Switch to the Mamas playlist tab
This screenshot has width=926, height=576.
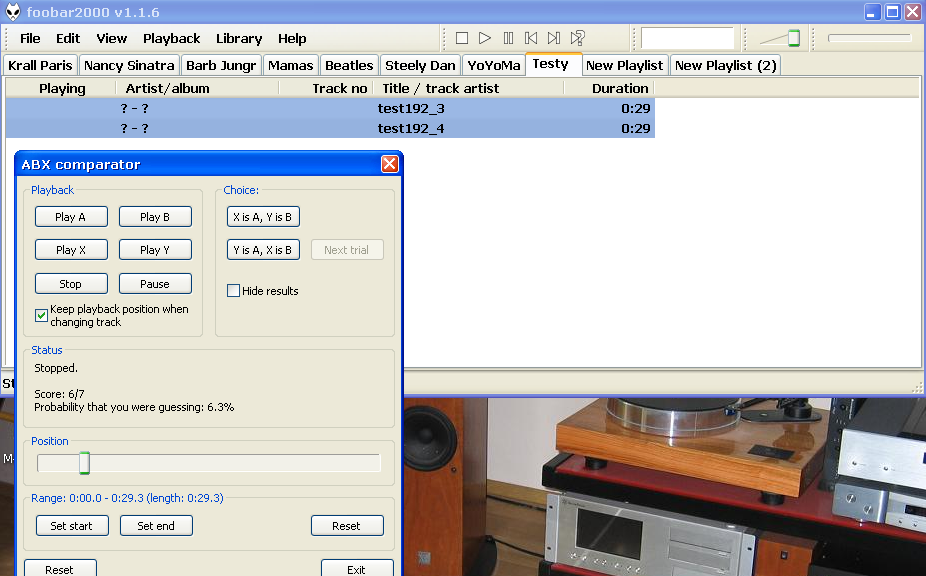pos(291,65)
